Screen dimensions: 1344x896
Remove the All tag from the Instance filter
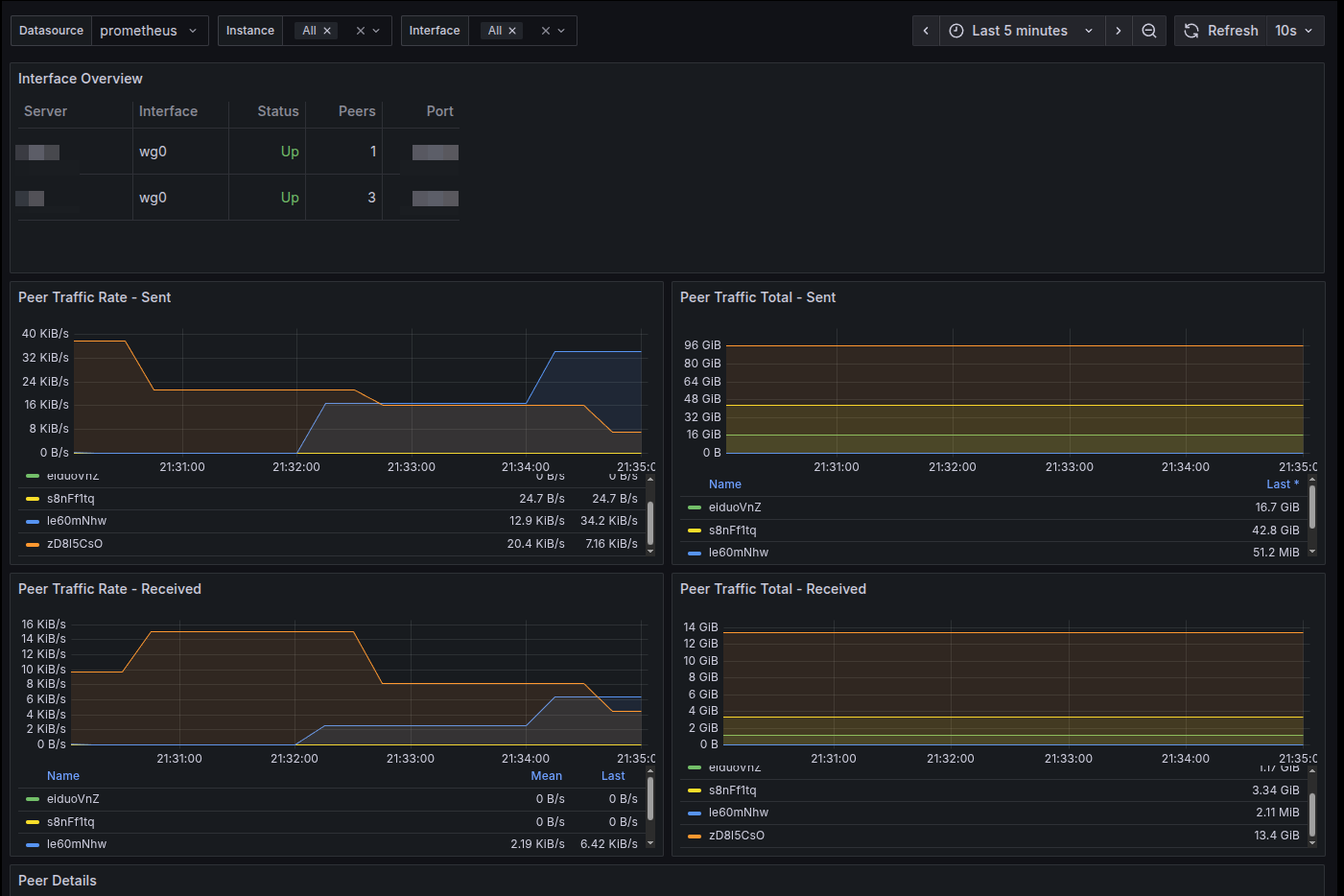tap(327, 30)
